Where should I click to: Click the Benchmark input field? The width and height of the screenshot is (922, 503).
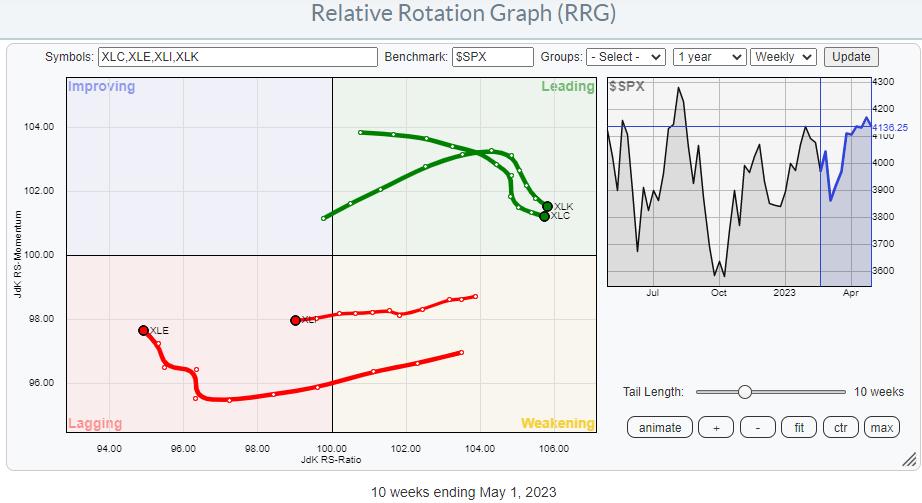point(492,57)
